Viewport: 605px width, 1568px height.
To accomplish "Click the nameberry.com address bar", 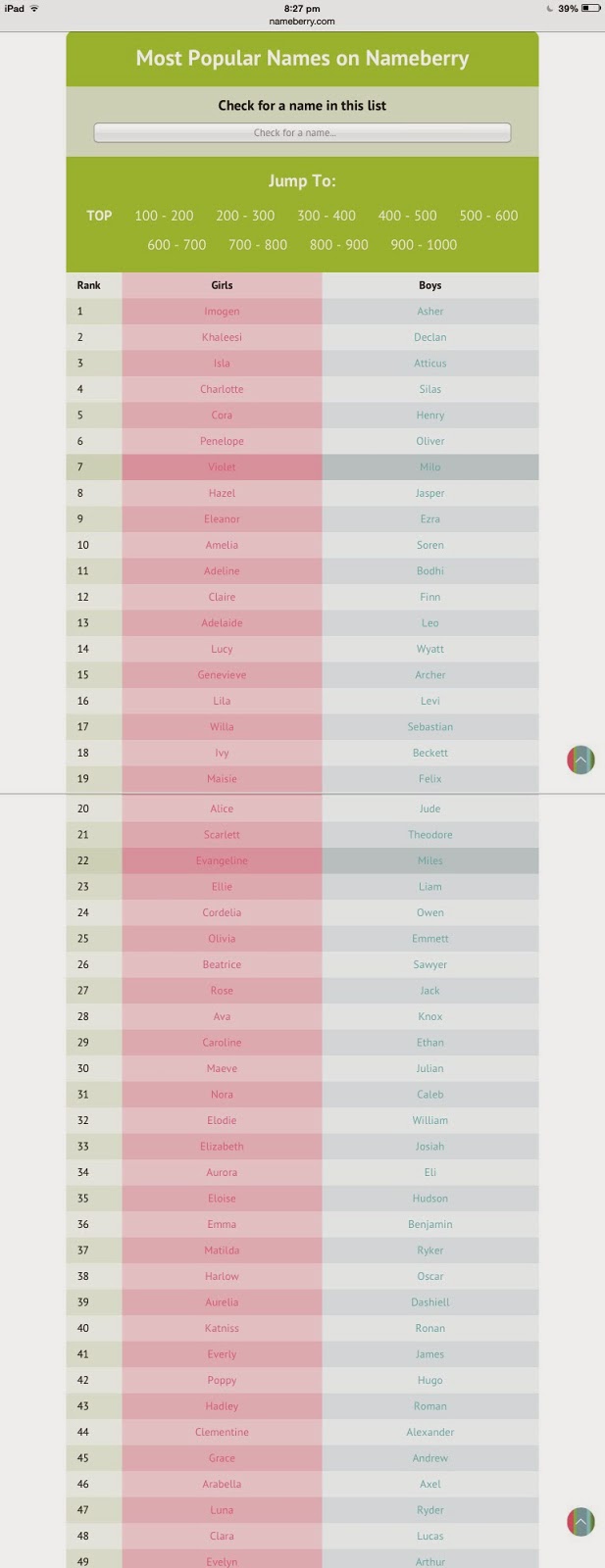I will coord(302,22).
